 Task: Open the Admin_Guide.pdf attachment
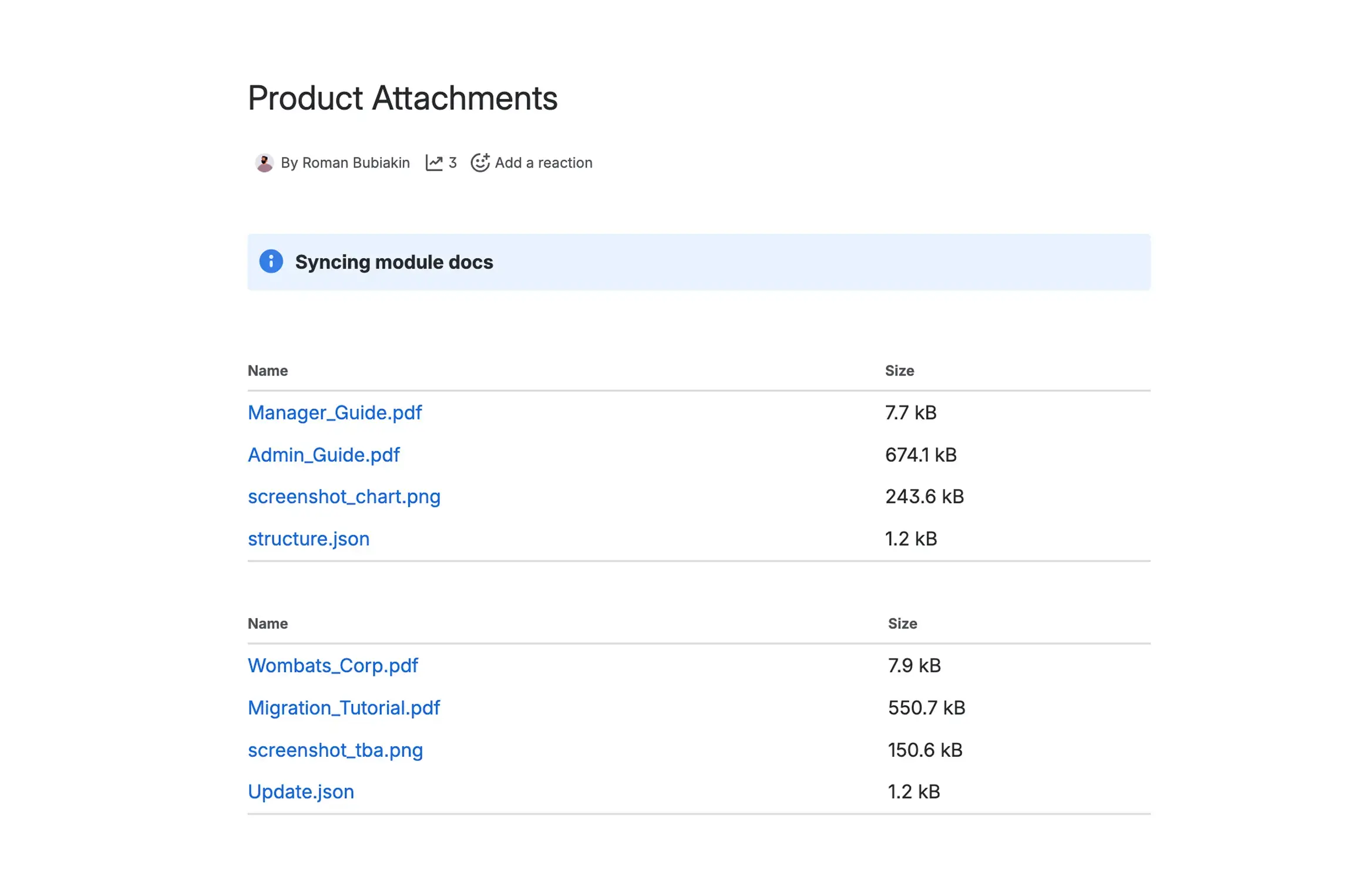[x=324, y=455]
